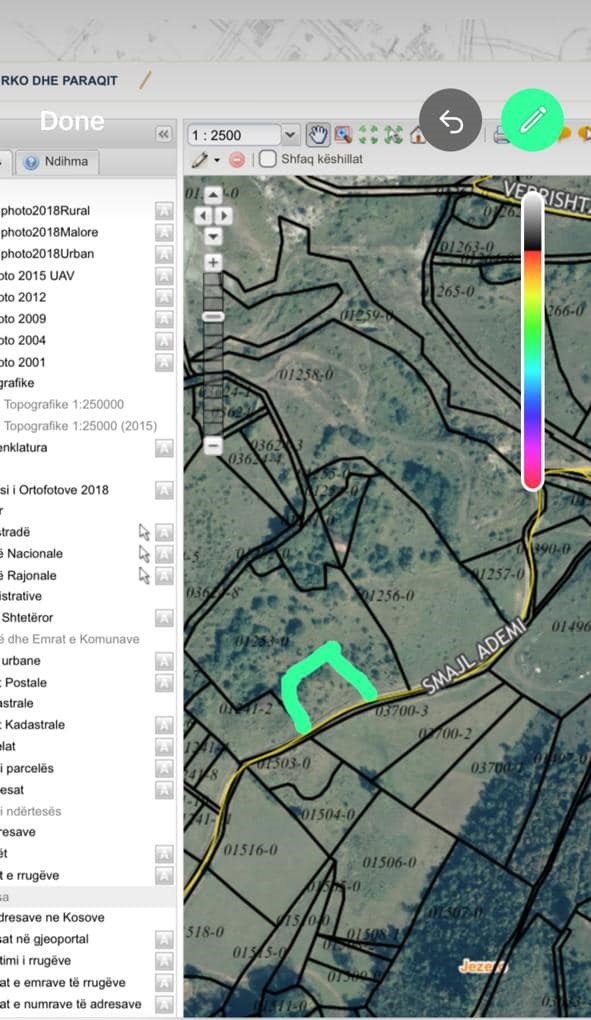Click the A icon beside photo2018Rural

click(164, 211)
